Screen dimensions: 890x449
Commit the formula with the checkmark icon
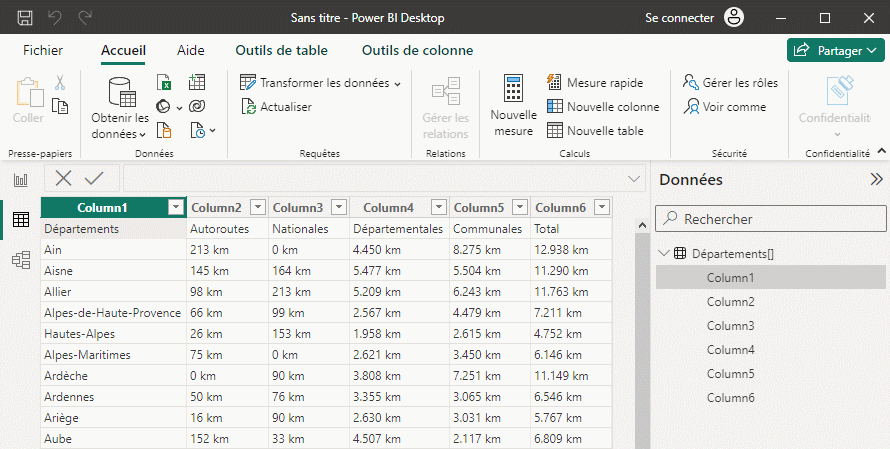pyautogui.click(x=94, y=178)
